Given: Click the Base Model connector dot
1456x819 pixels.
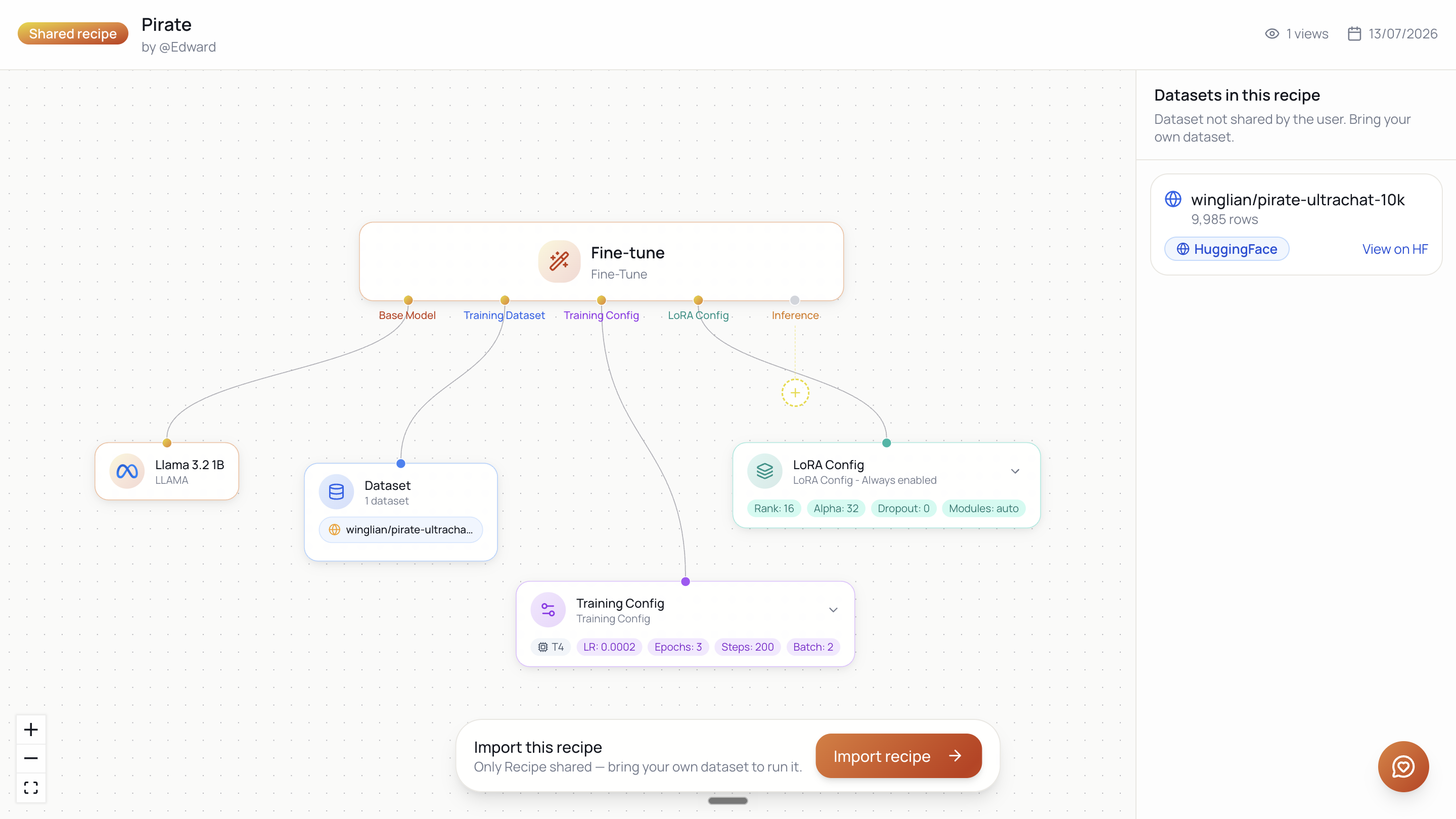Looking at the screenshot, I should 408,300.
